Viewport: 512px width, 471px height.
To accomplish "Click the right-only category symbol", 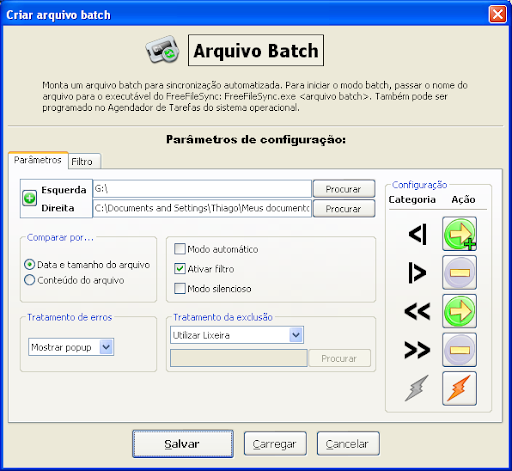I will [x=417, y=273].
